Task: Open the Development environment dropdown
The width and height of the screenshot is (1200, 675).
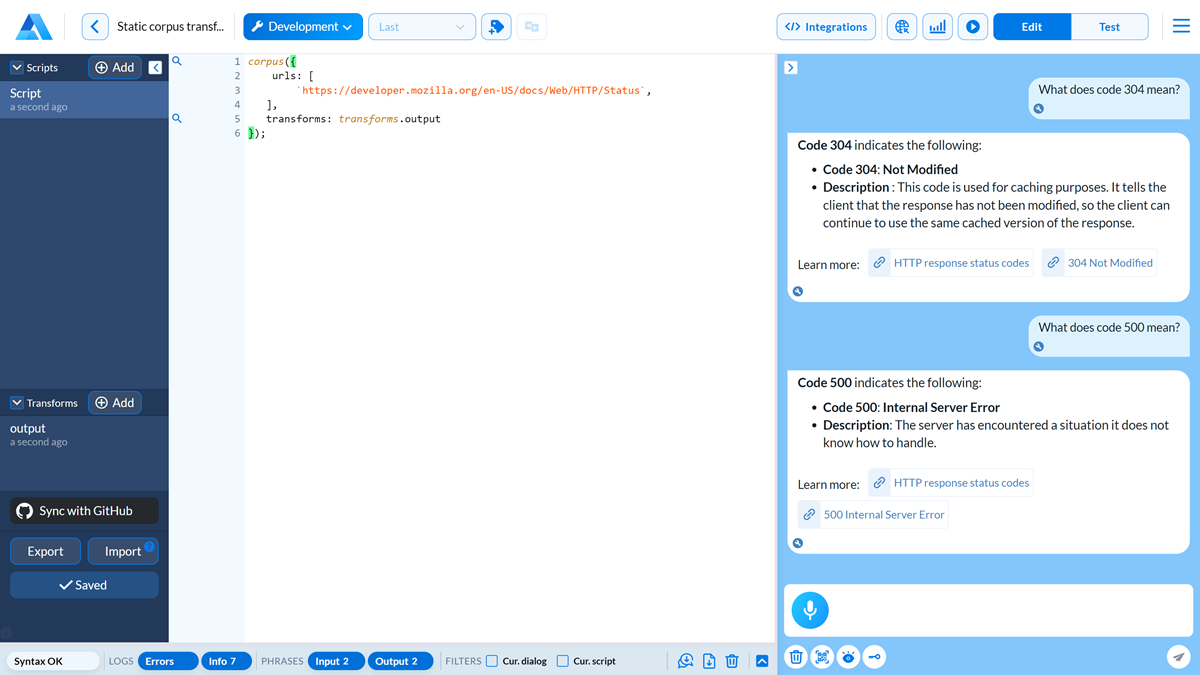Action: click(303, 27)
